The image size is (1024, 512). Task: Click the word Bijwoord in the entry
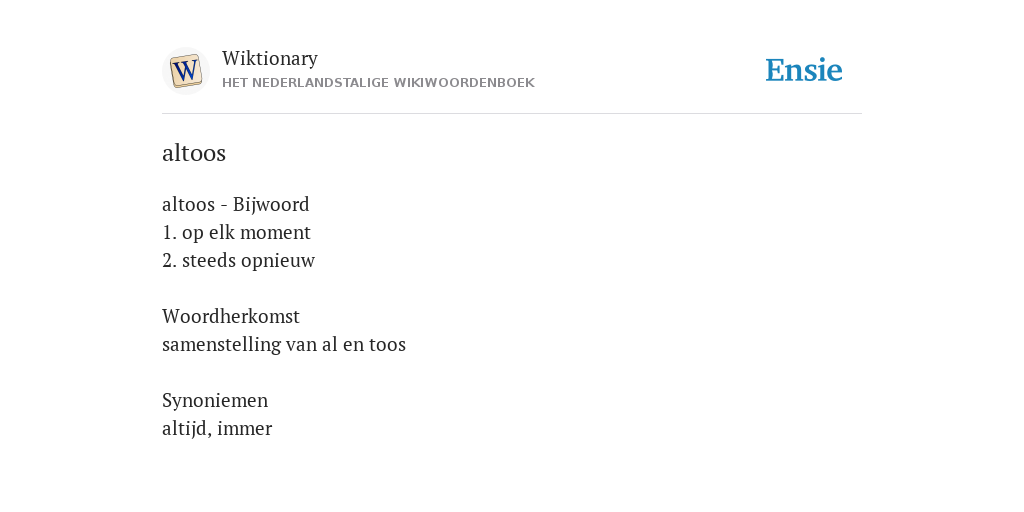click(271, 204)
